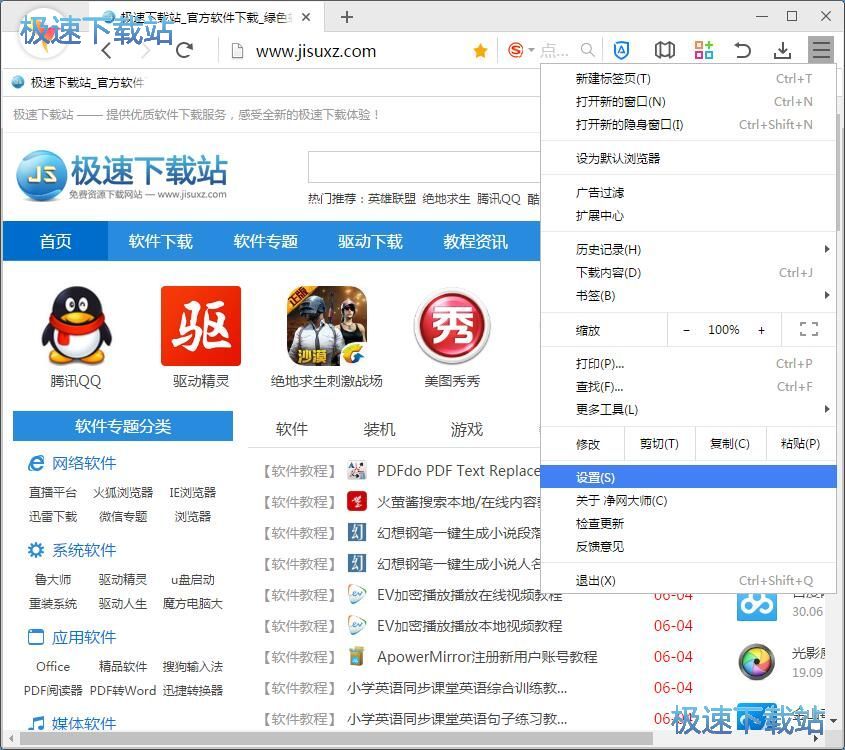Open the ad-block shield icon

(621, 51)
